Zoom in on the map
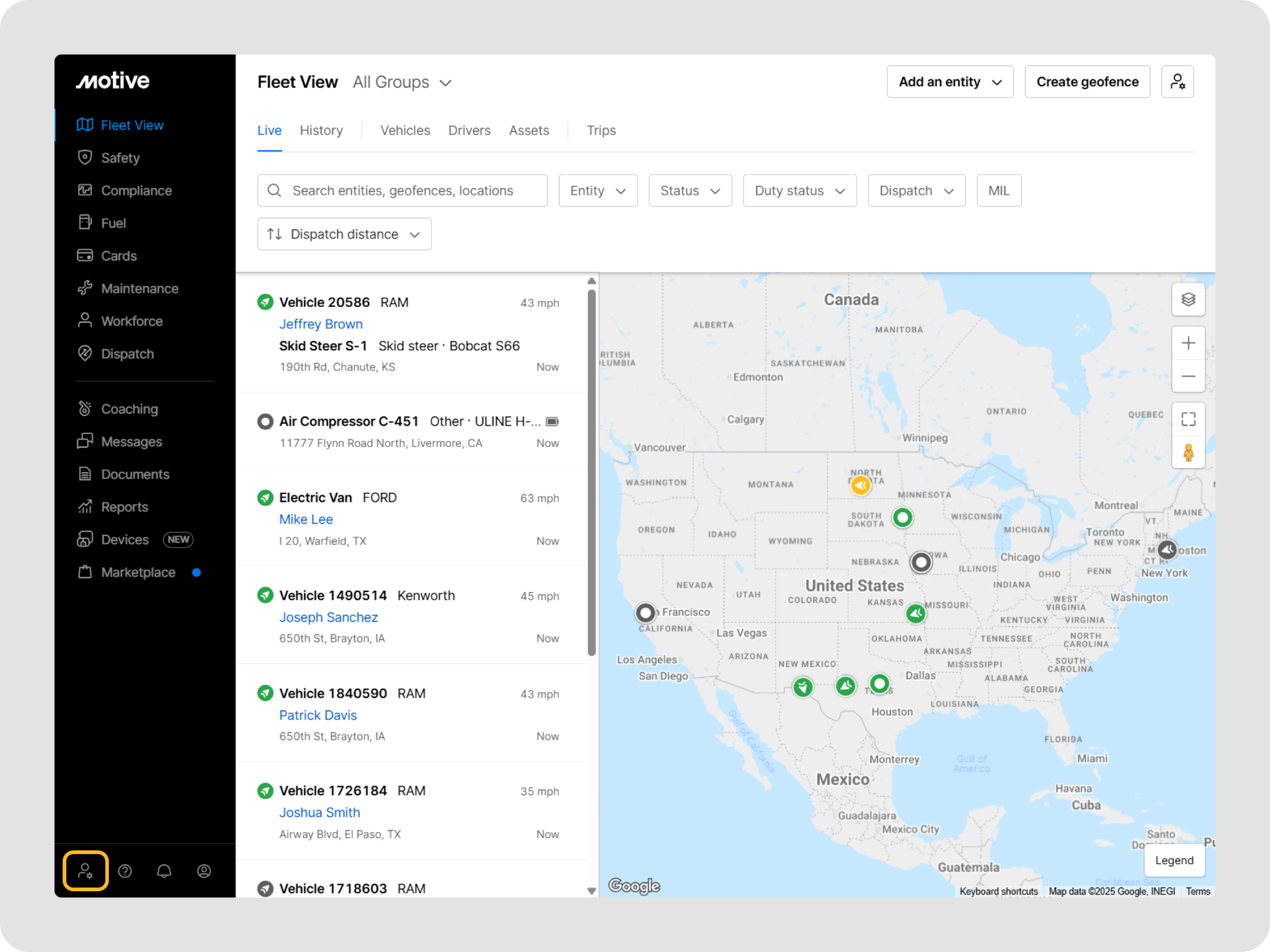Screen dimensions: 1270x952 pyautogui.click(x=1188, y=343)
